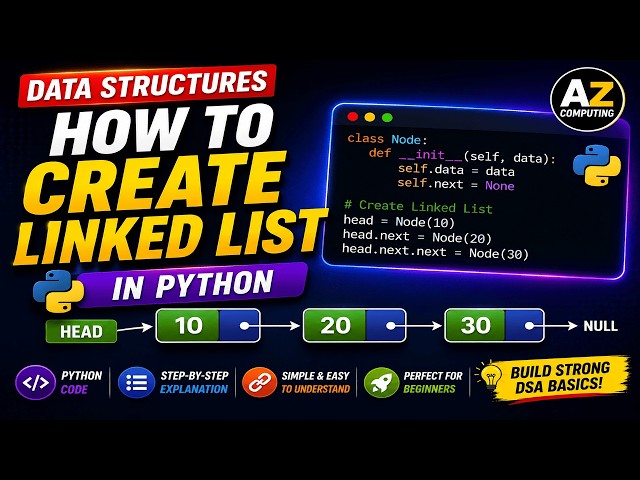The width and height of the screenshot is (640, 480).
Task: Click the 'self.data = data' line
Action: (x=456, y=170)
